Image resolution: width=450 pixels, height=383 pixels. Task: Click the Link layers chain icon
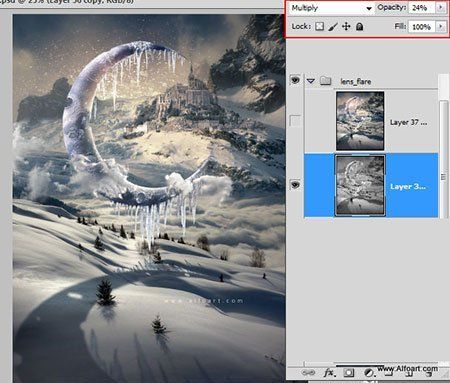(x=308, y=373)
